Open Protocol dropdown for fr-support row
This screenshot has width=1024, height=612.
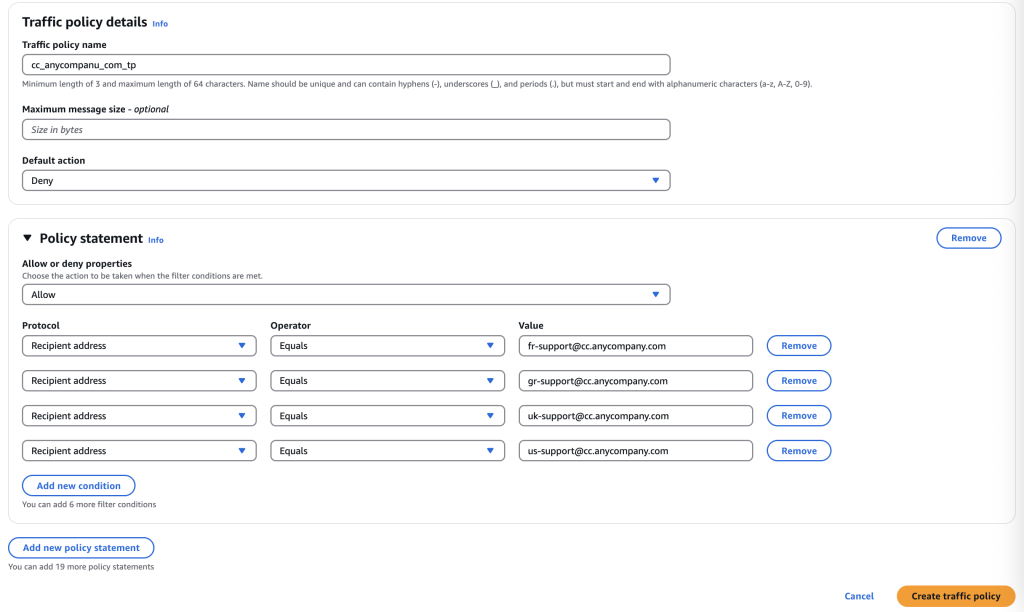click(138, 346)
